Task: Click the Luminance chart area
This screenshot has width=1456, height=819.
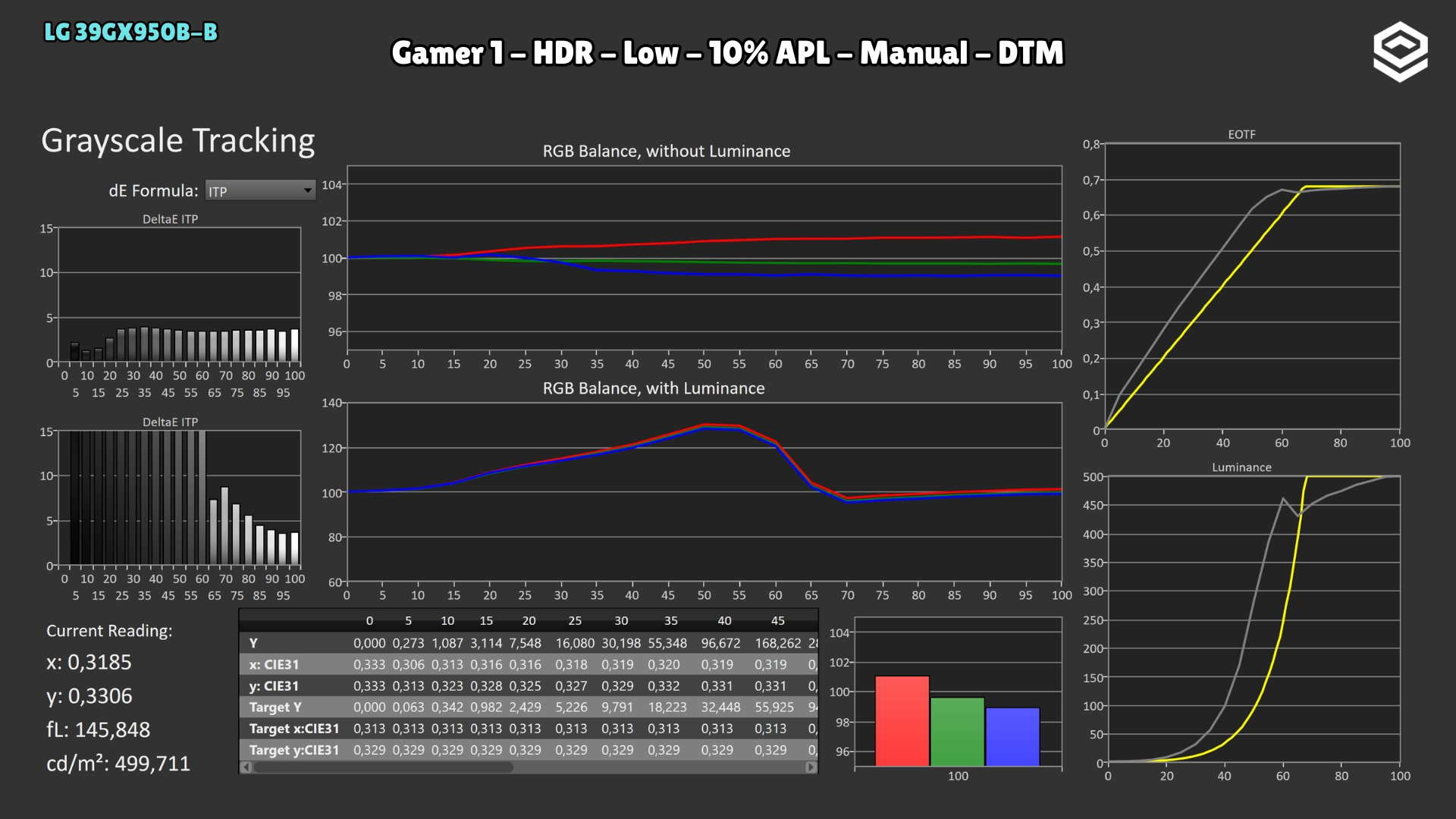Action: coord(1252,620)
